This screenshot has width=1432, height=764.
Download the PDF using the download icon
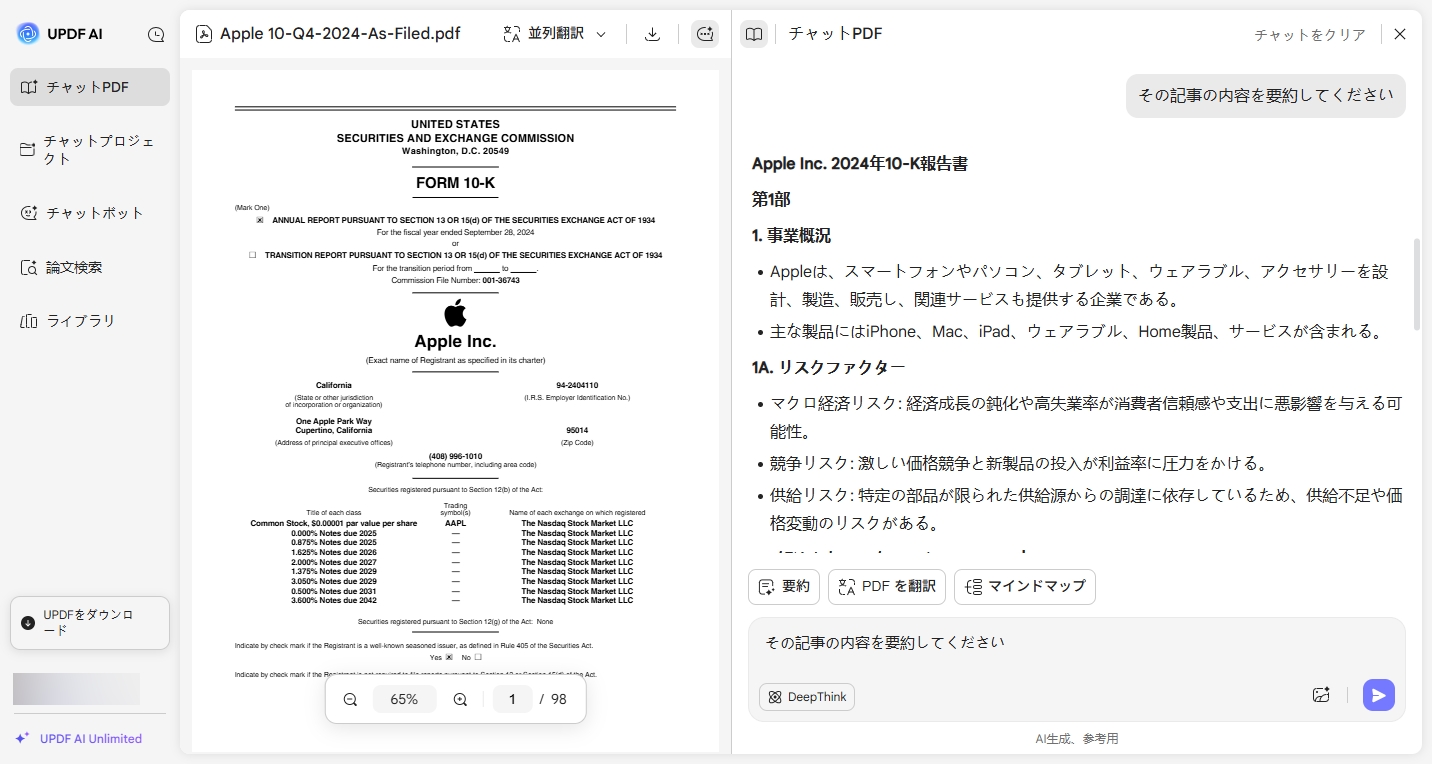(x=652, y=34)
